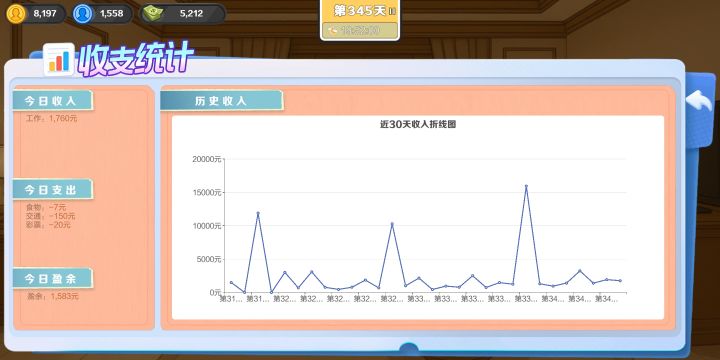This screenshot has width=720, height=360.
Task: Click the 食物 expense line
Action: tap(46, 208)
